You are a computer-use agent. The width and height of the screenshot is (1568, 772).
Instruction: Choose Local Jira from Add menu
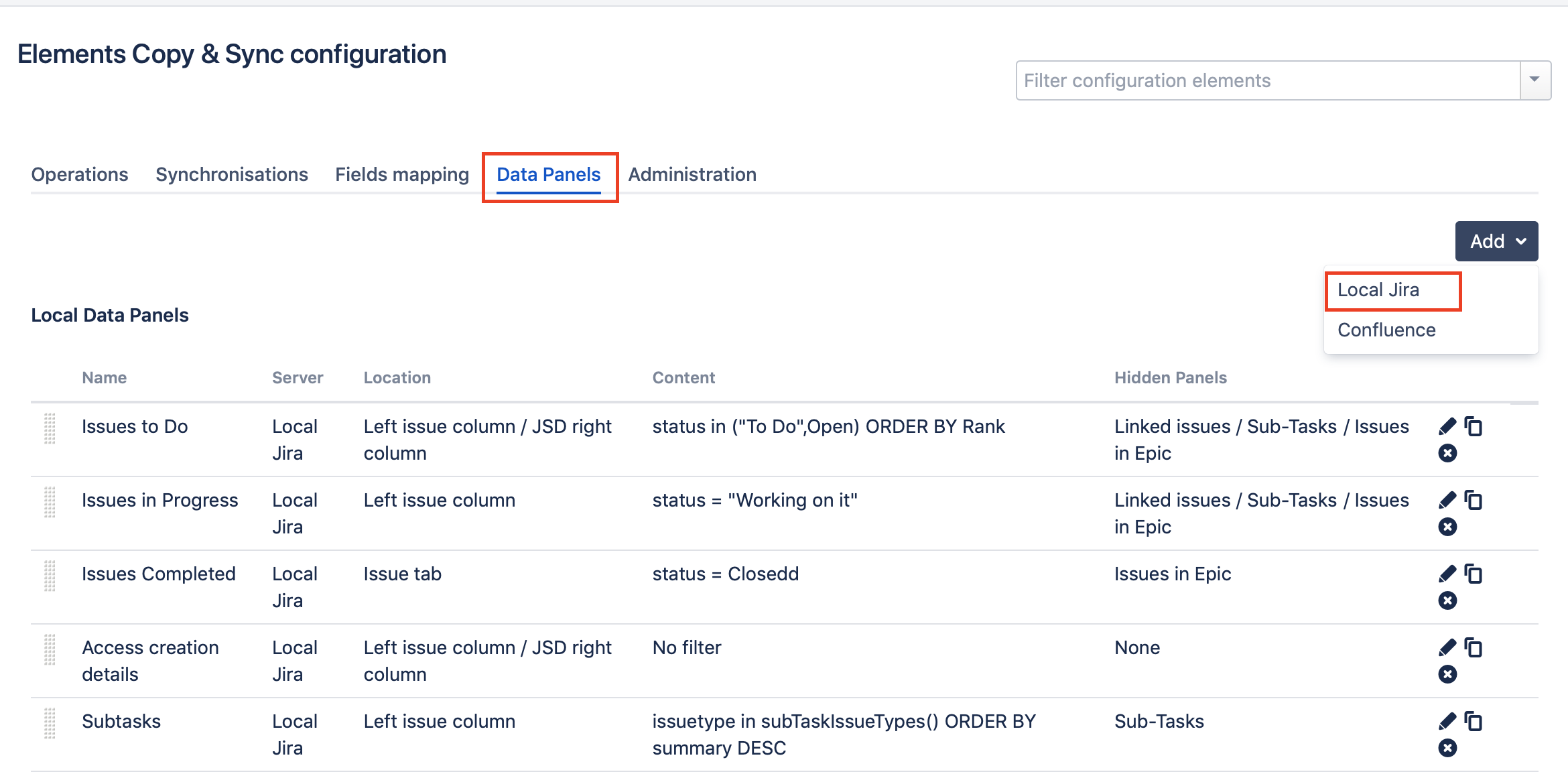tap(1378, 290)
